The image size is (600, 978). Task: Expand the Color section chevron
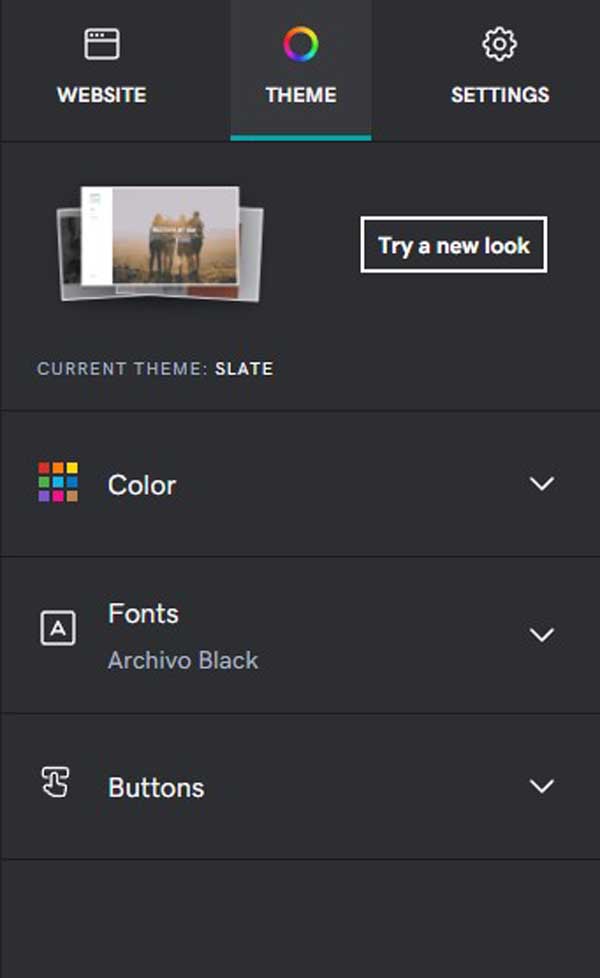541,484
